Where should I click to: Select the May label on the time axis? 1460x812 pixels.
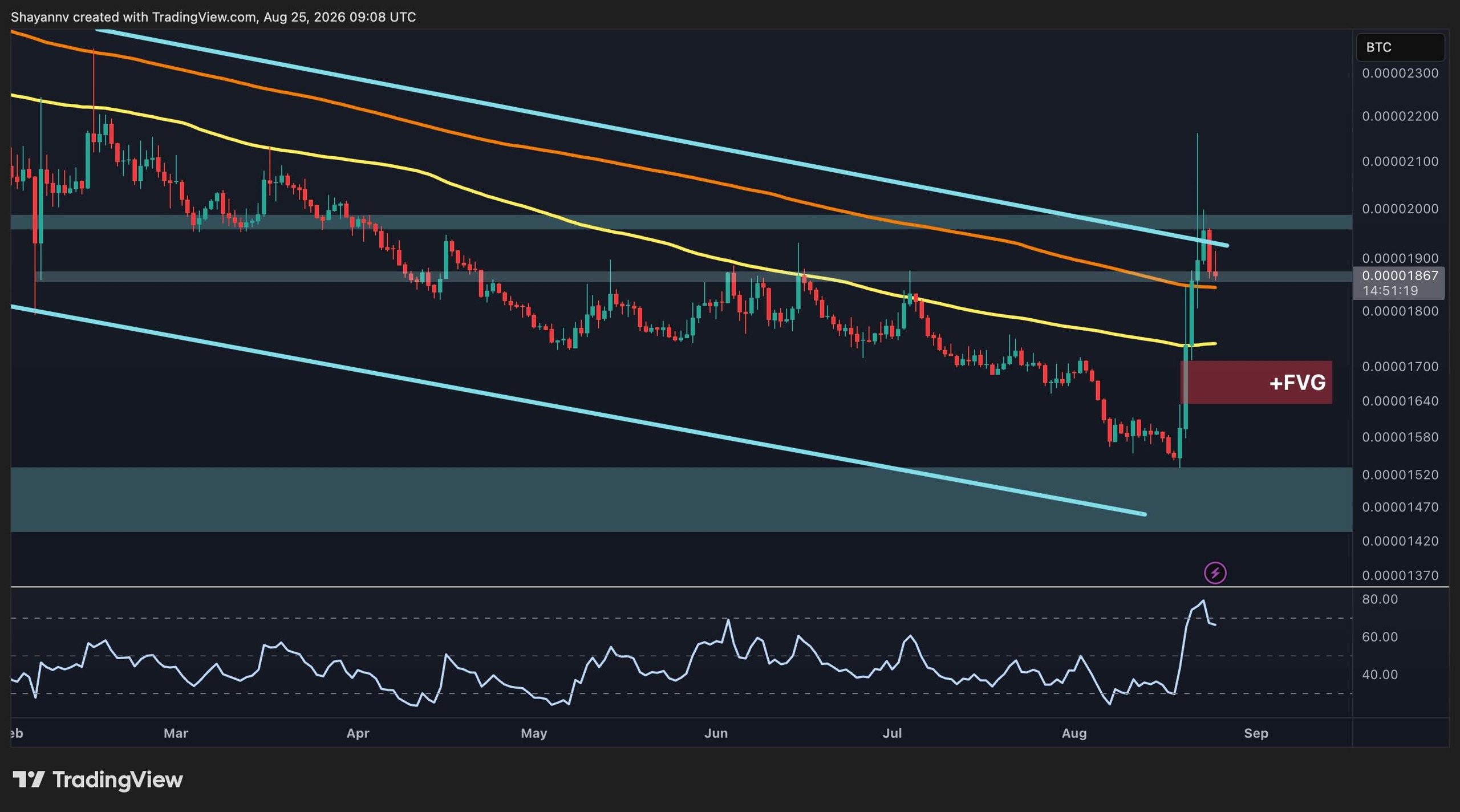tap(534, 733)
